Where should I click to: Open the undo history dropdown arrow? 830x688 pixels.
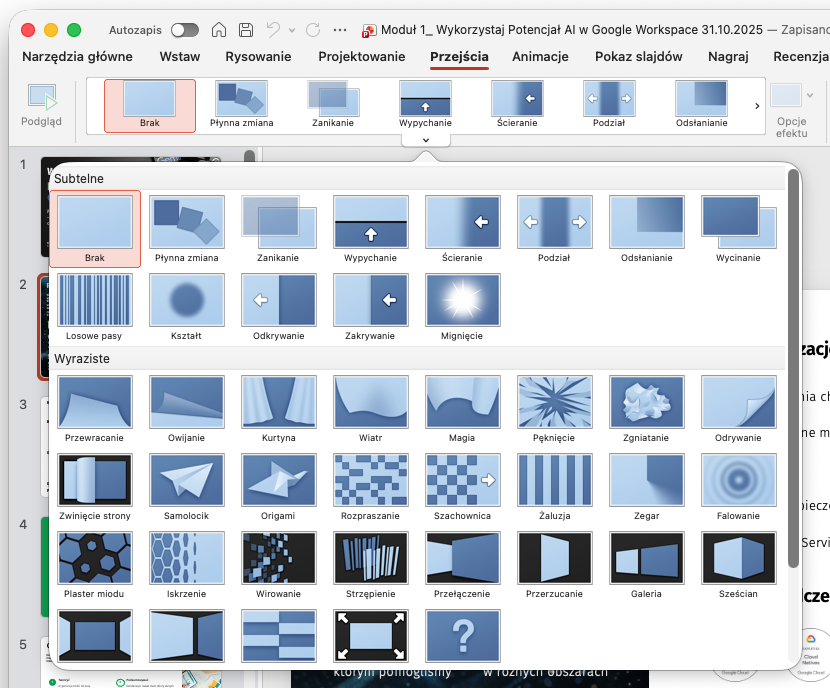click(292, 30)
